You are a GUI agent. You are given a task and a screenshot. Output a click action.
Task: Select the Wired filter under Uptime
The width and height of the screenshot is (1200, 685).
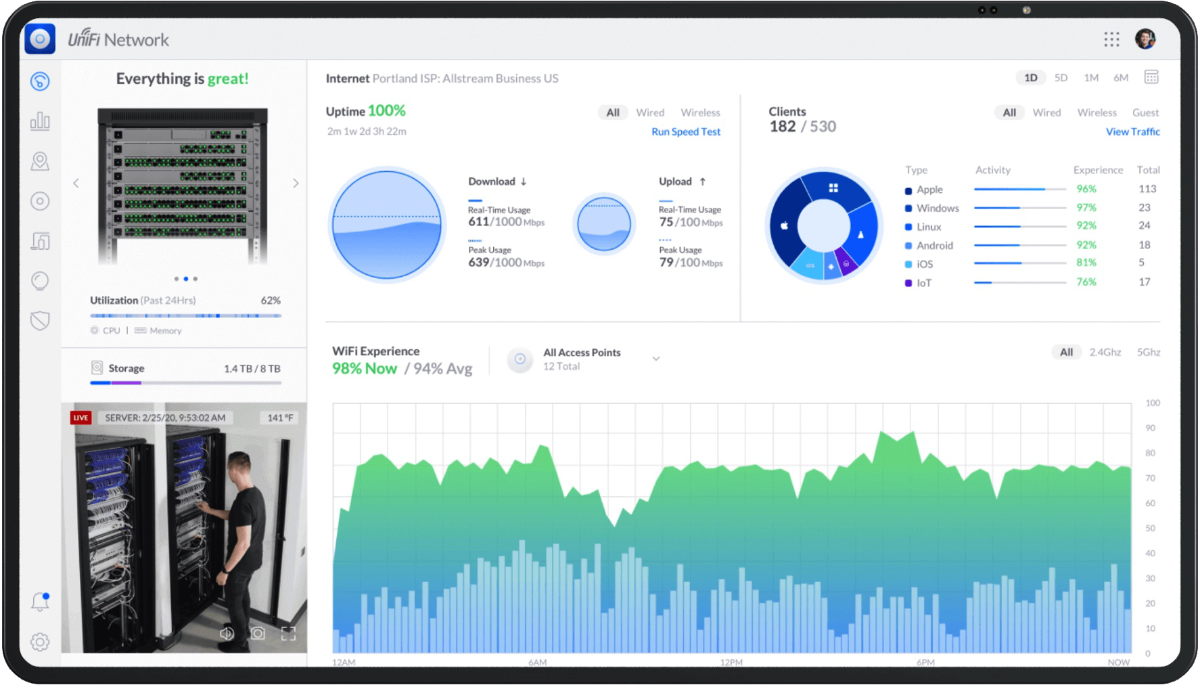click(650, 113)
